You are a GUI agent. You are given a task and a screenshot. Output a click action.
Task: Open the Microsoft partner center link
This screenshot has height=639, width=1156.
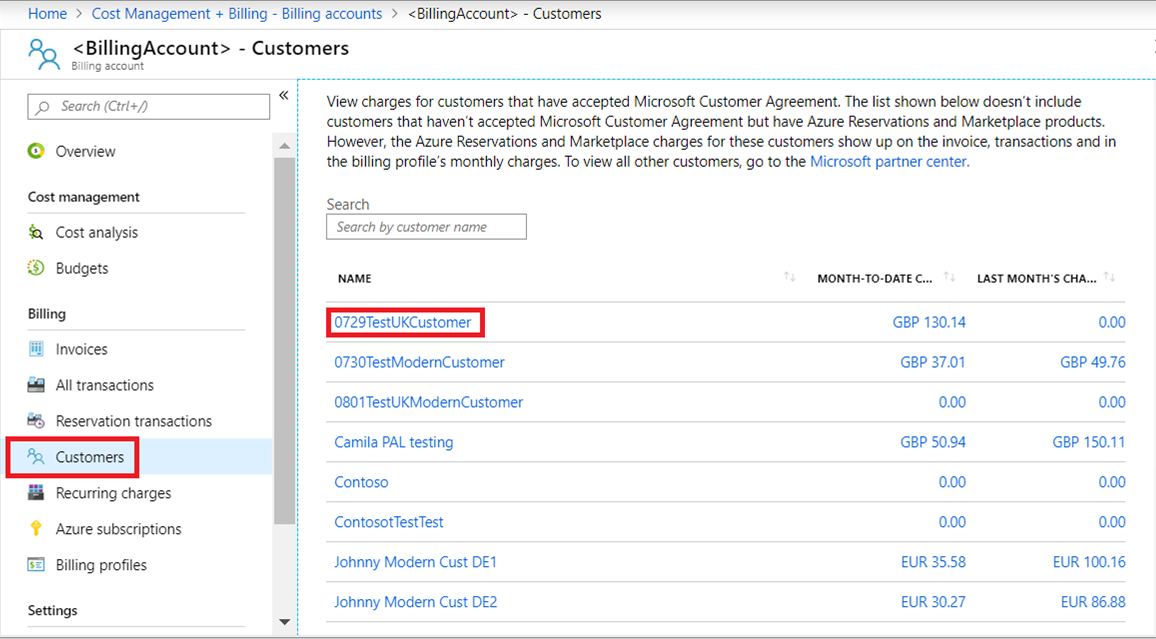[x=888, y=161]
